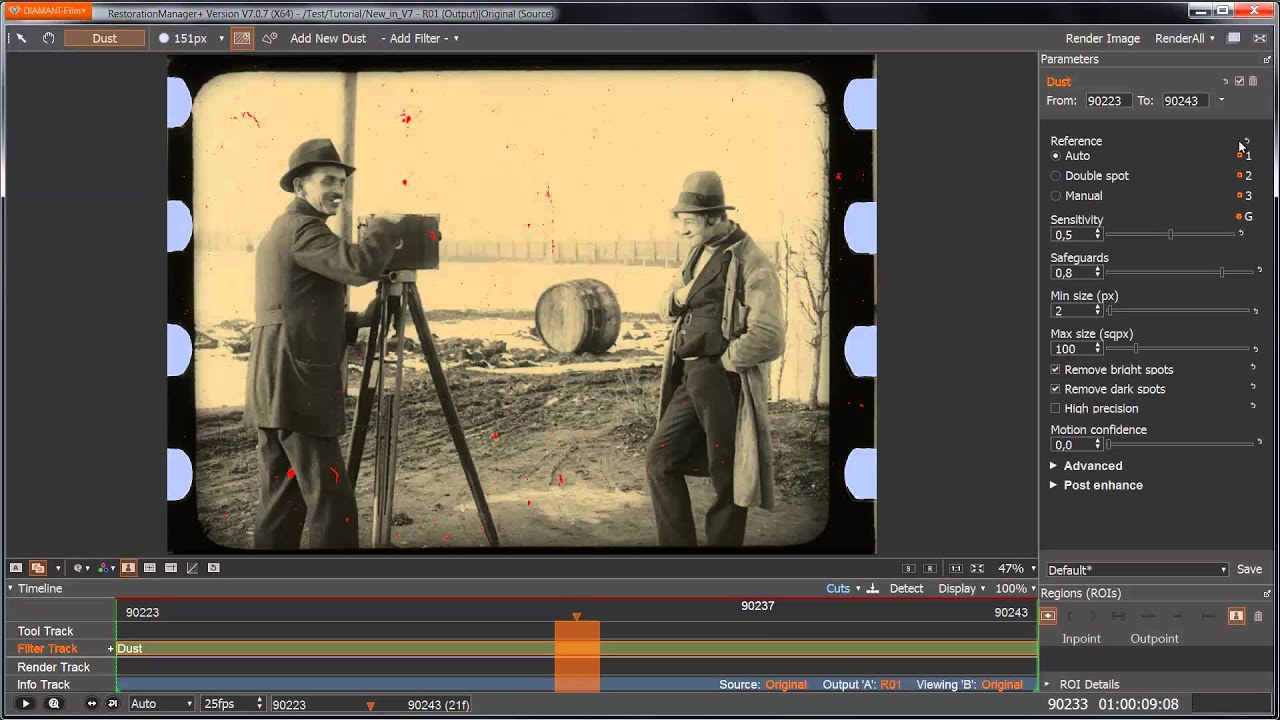Image resolution: width=1280 pixels, height=720 pixels.
Task: Toggle the red dust overlay icon
Action: (x=241, y=38)
